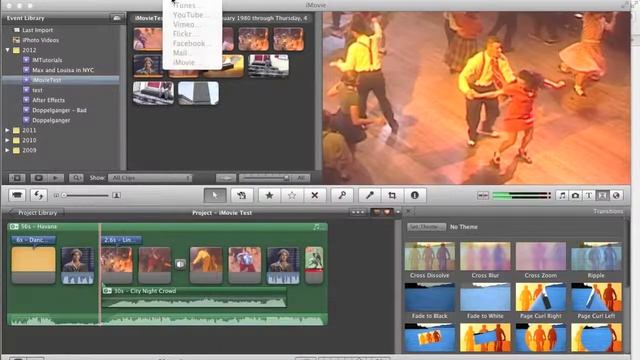Click the edit tool button next to the arrow
Screen dimensions: 640x360
tap(242, 196)
